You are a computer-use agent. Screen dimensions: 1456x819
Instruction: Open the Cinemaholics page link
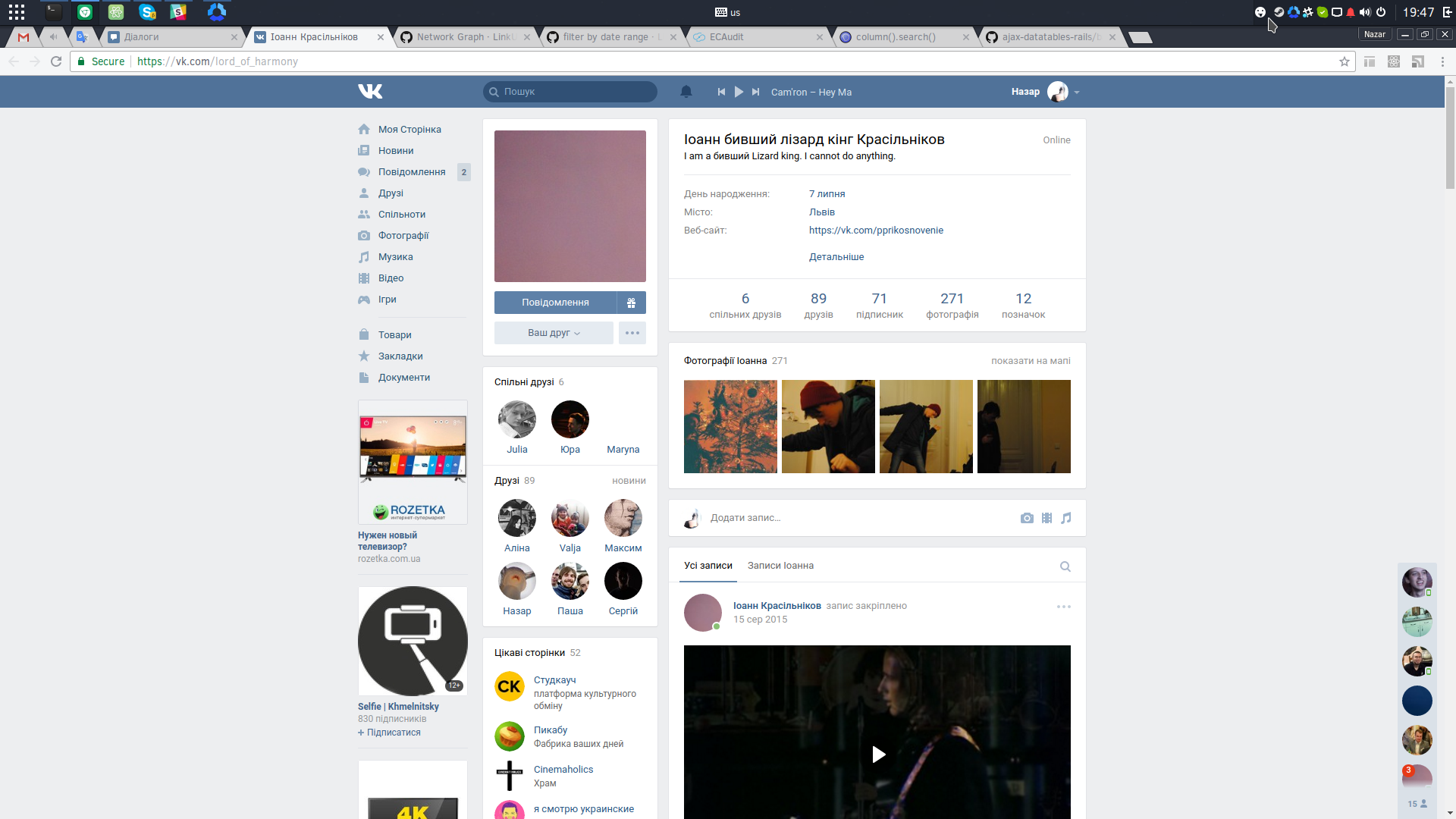pyautogui.click(x=563, y=770)
